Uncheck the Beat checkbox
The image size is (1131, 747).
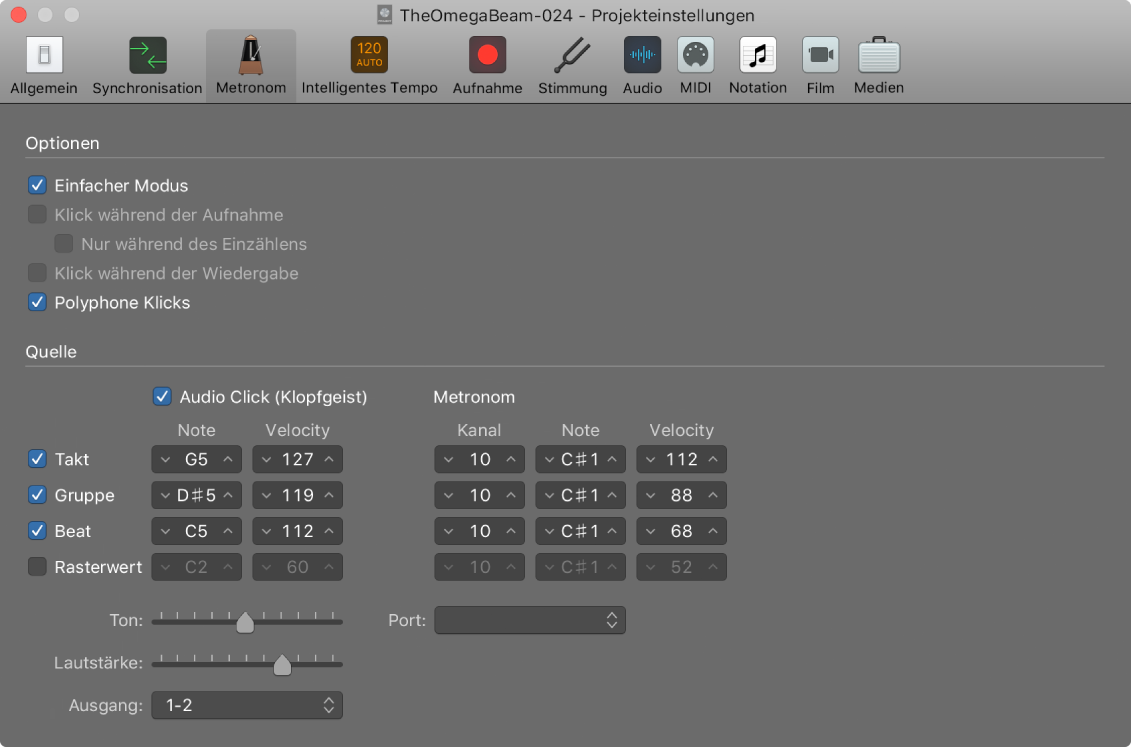38,531
